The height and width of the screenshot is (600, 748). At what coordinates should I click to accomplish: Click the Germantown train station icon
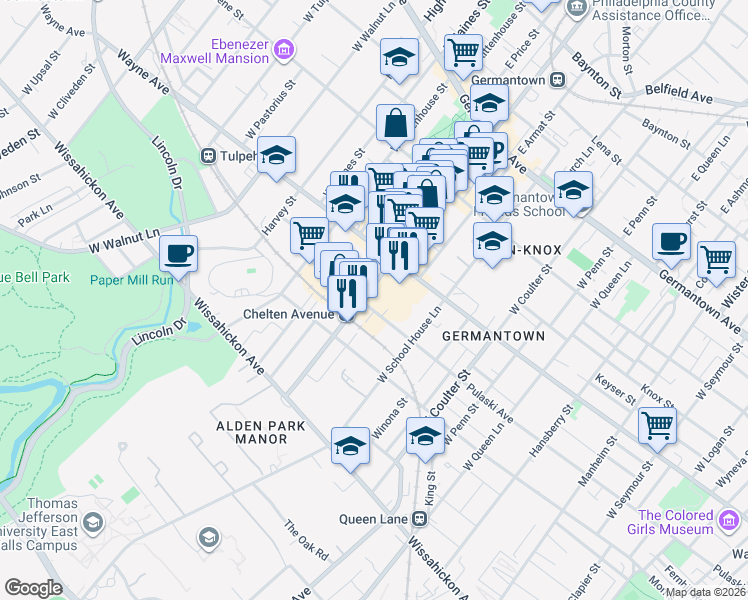557,80
